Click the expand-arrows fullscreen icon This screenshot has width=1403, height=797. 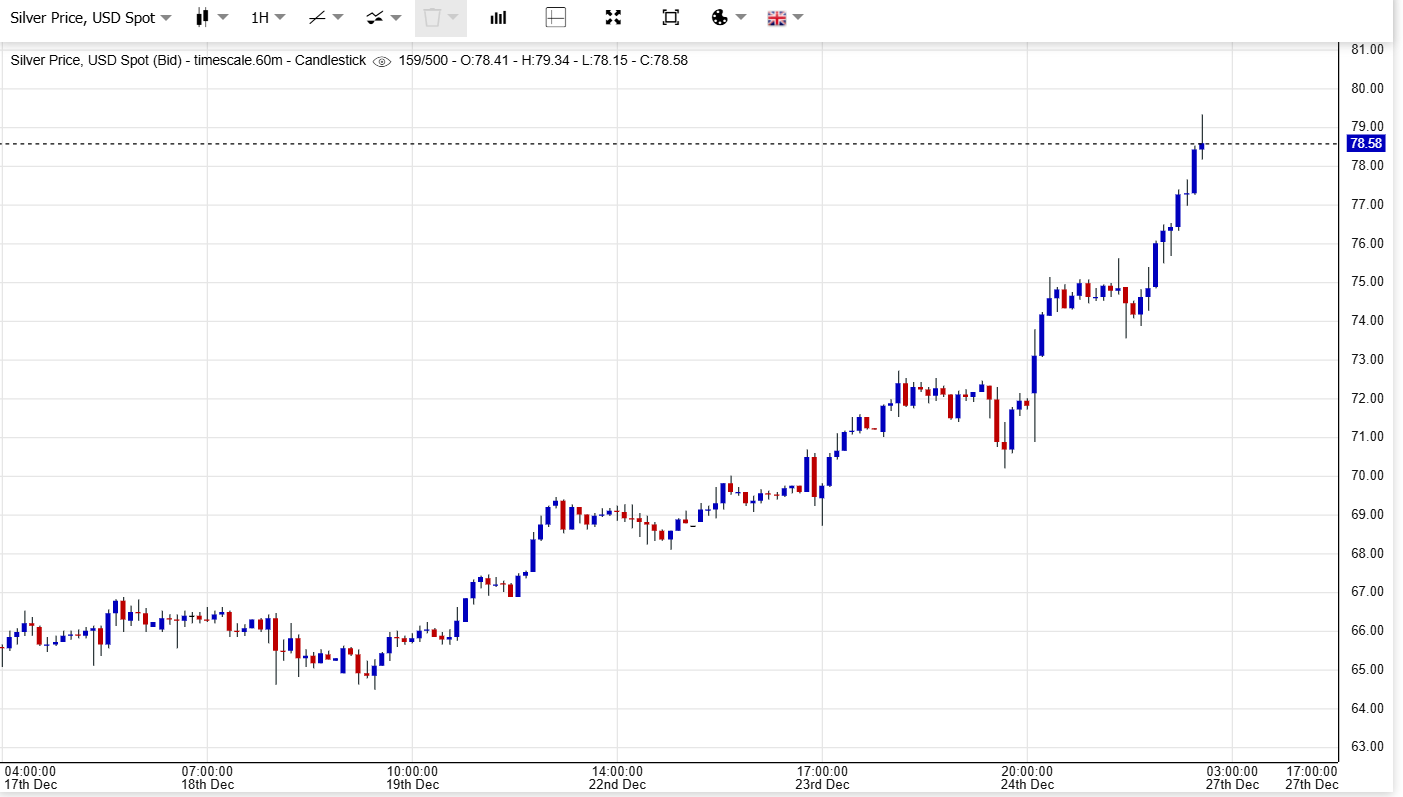pos(613,18)
